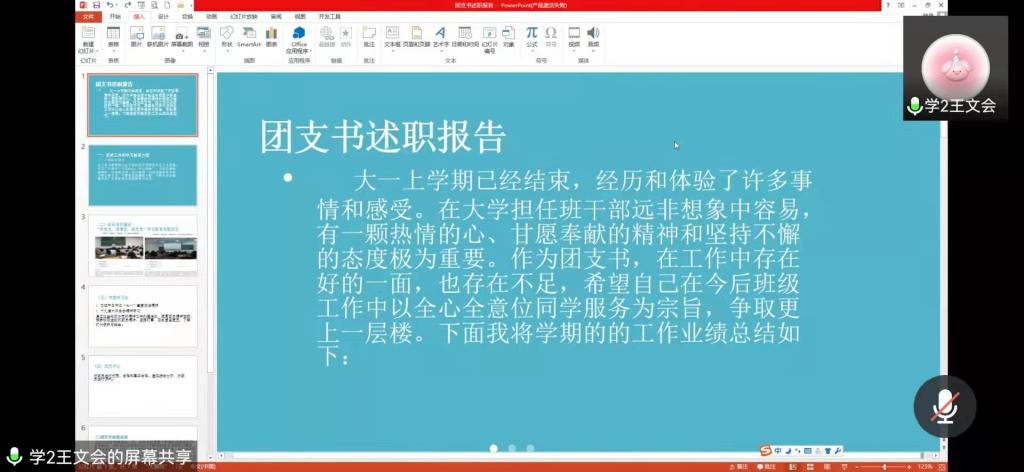Select slide 3 thumbnail with photos
The height and width of the screenshot is (472, 1024).
[143, 245]
